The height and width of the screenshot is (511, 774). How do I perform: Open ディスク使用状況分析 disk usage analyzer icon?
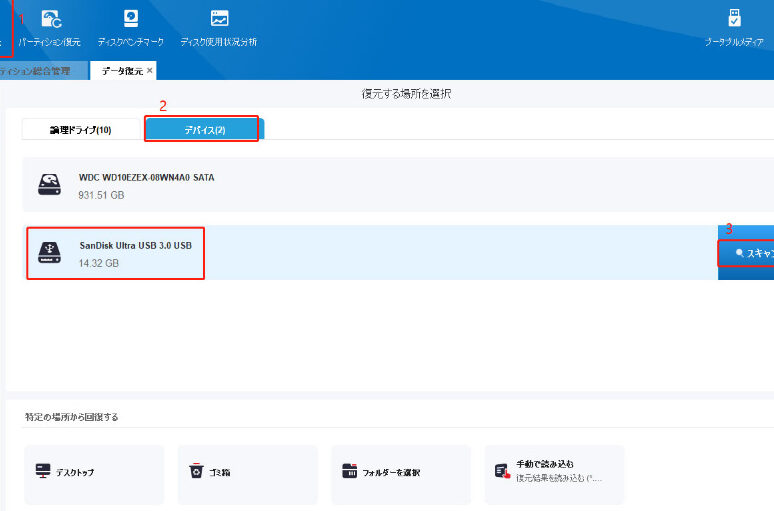[x=218, y=19]
